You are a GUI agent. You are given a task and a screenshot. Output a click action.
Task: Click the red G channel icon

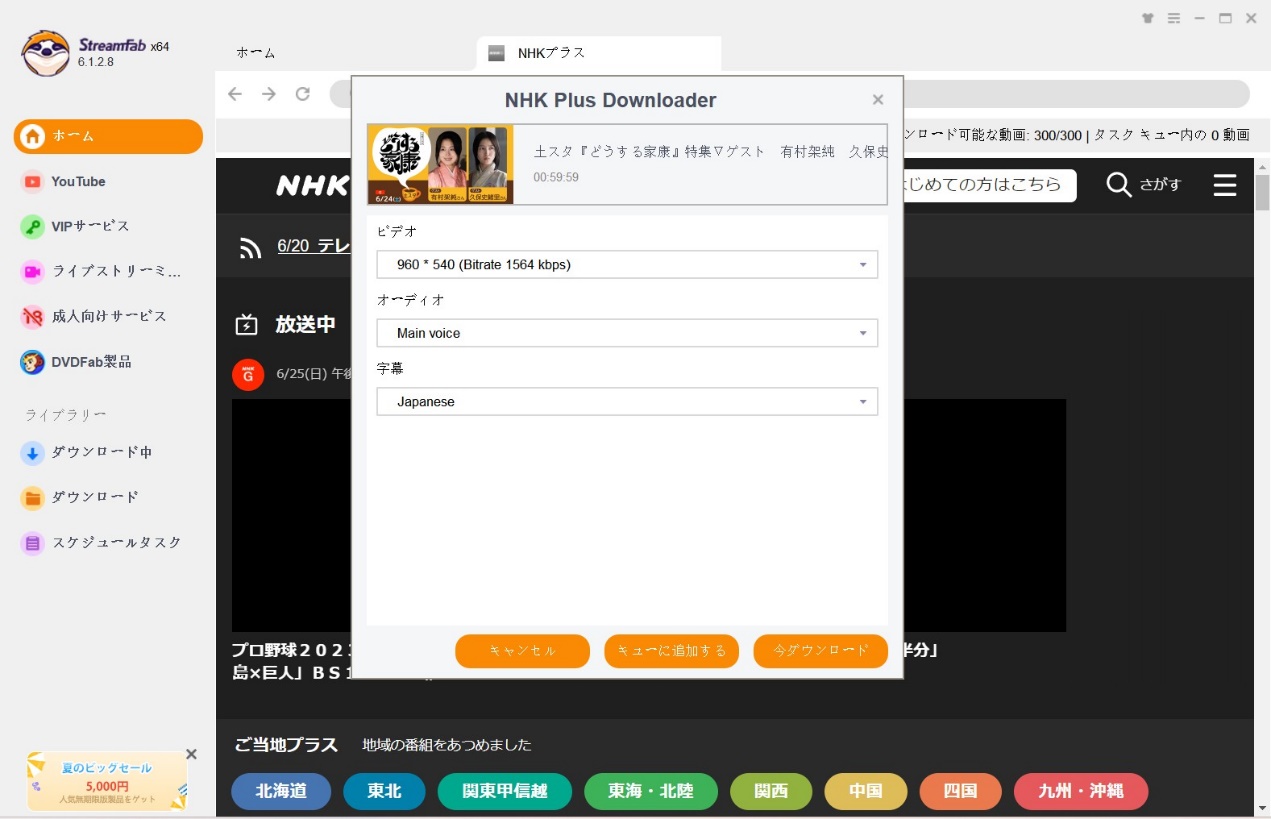248,374
